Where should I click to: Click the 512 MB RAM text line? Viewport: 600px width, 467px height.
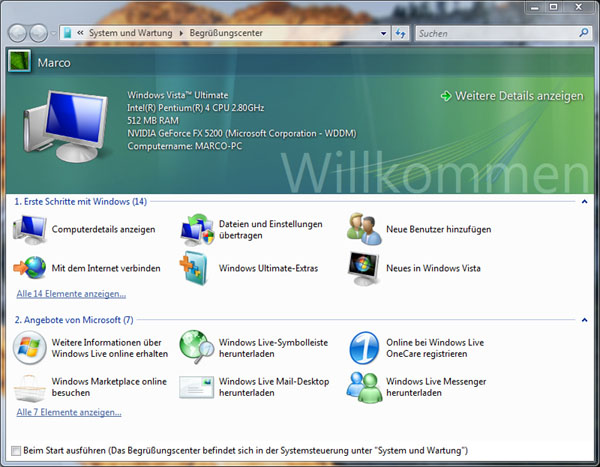pyautogui.click(x=153, y=121)
